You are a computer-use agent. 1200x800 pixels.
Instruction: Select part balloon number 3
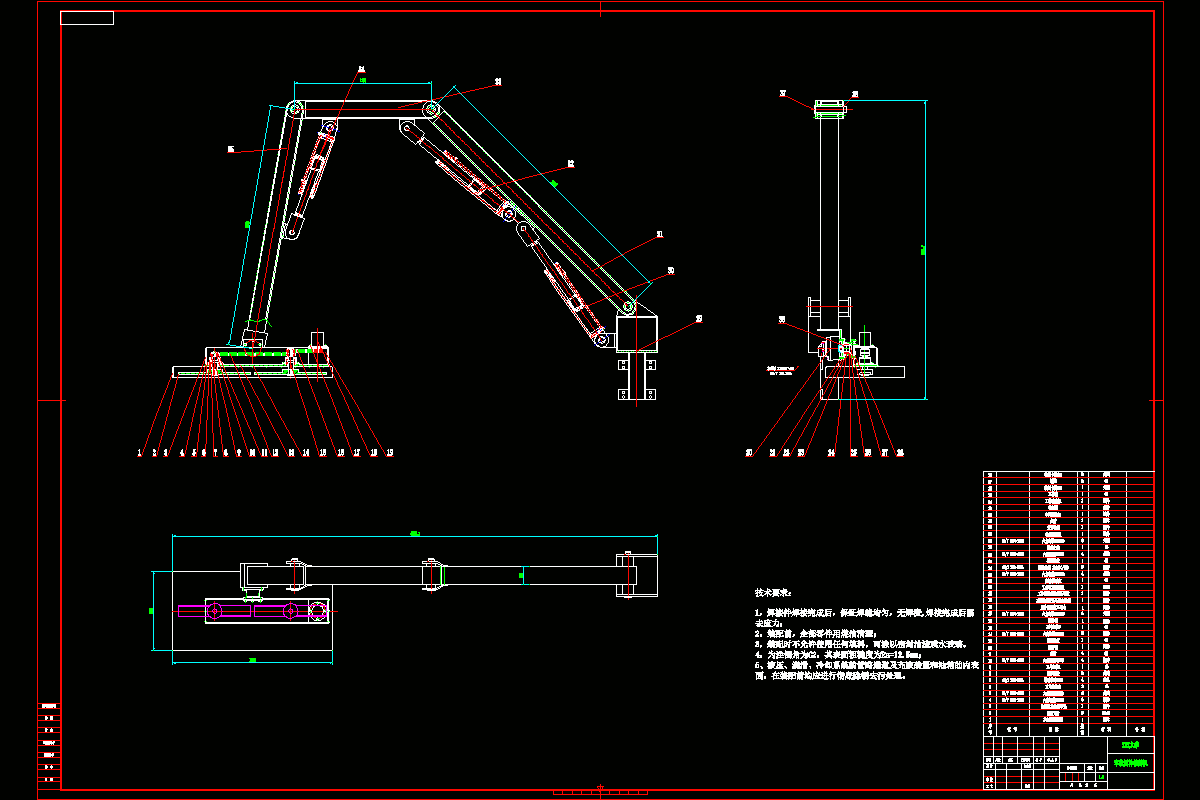[x=166, y=453]
